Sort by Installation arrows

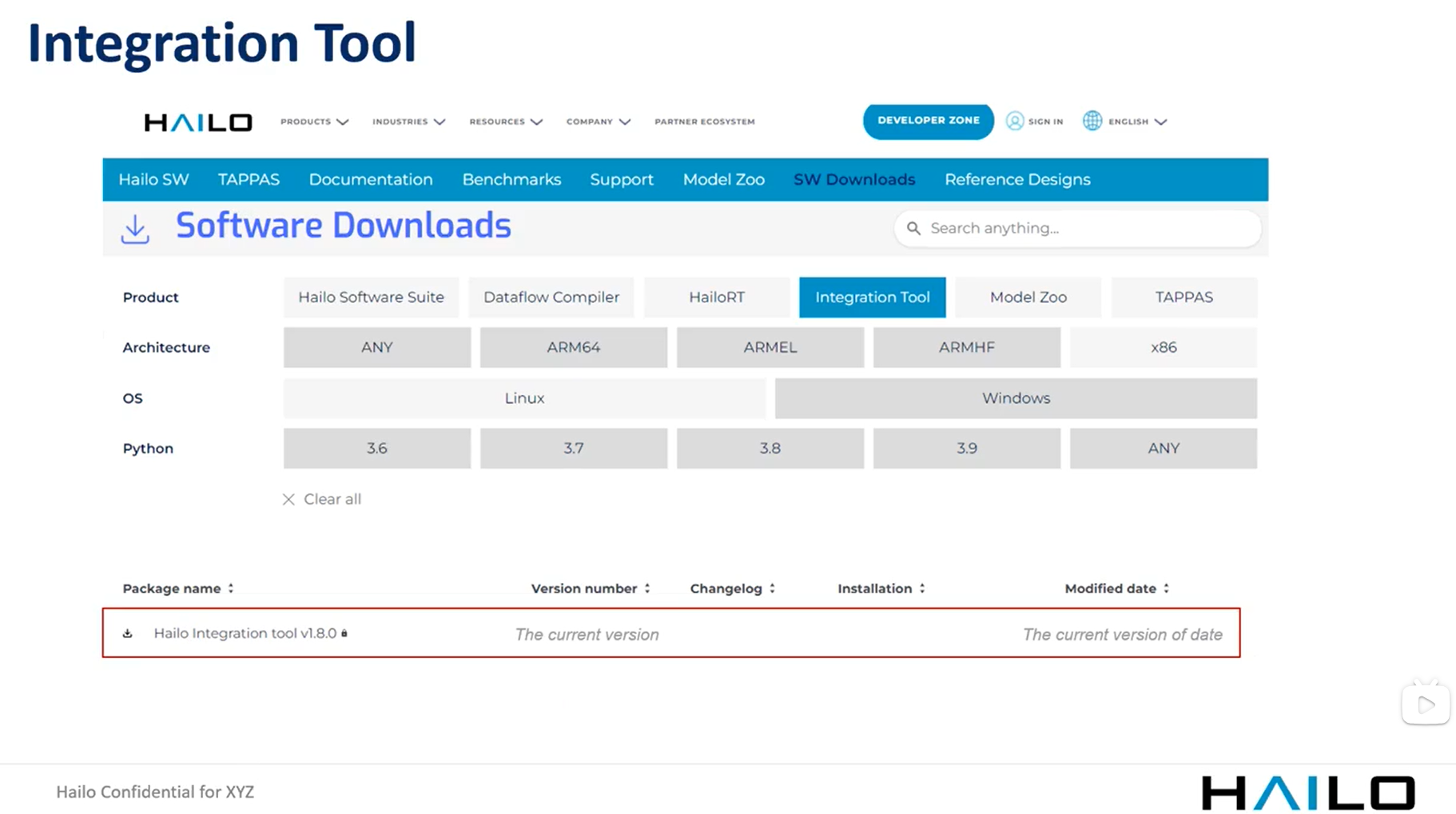tap(922, 589)
